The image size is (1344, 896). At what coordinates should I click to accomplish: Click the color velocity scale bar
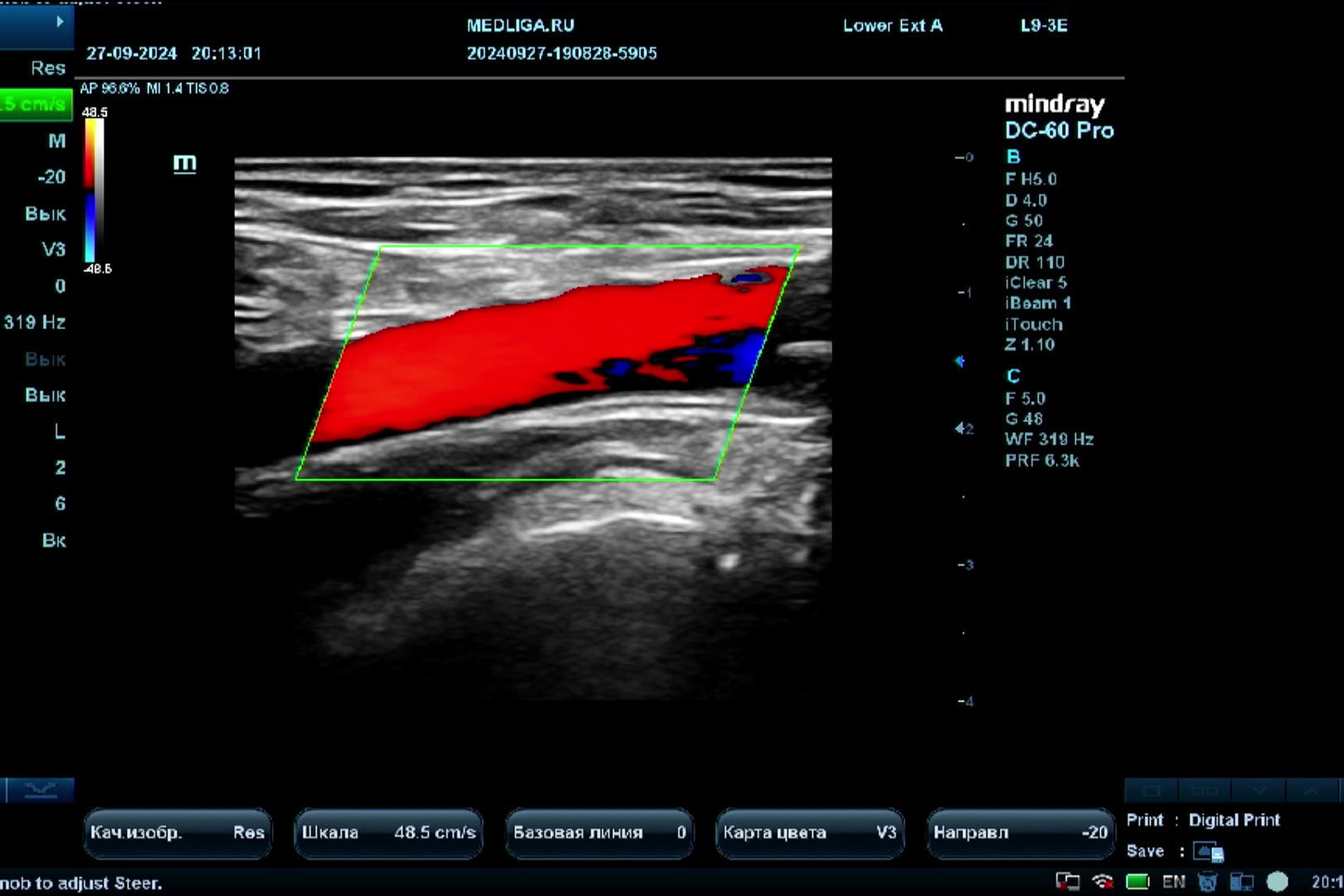(x=94, y=190)
